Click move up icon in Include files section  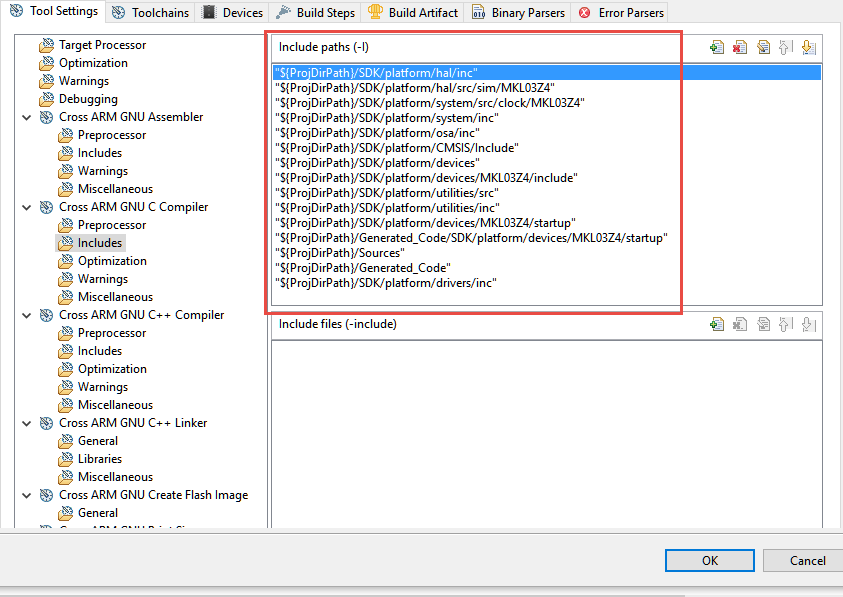point(785,324)
